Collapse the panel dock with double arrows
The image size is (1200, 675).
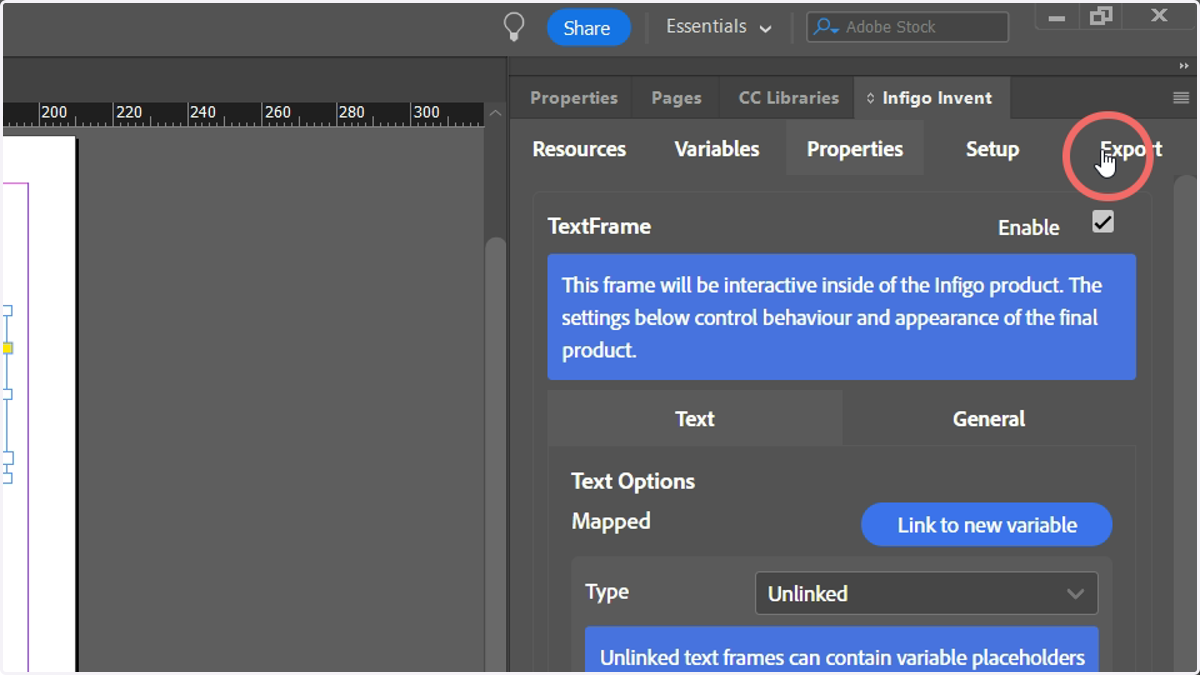[x=1184, y=66]
